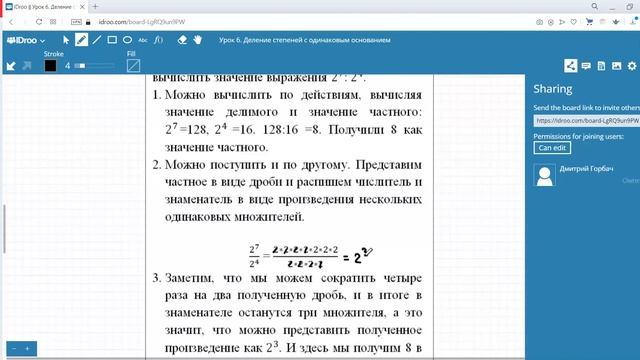Viewport: 640px width, 360px height.
Task: Select the Rectangle shape tool
Action: tap(112, 40)
